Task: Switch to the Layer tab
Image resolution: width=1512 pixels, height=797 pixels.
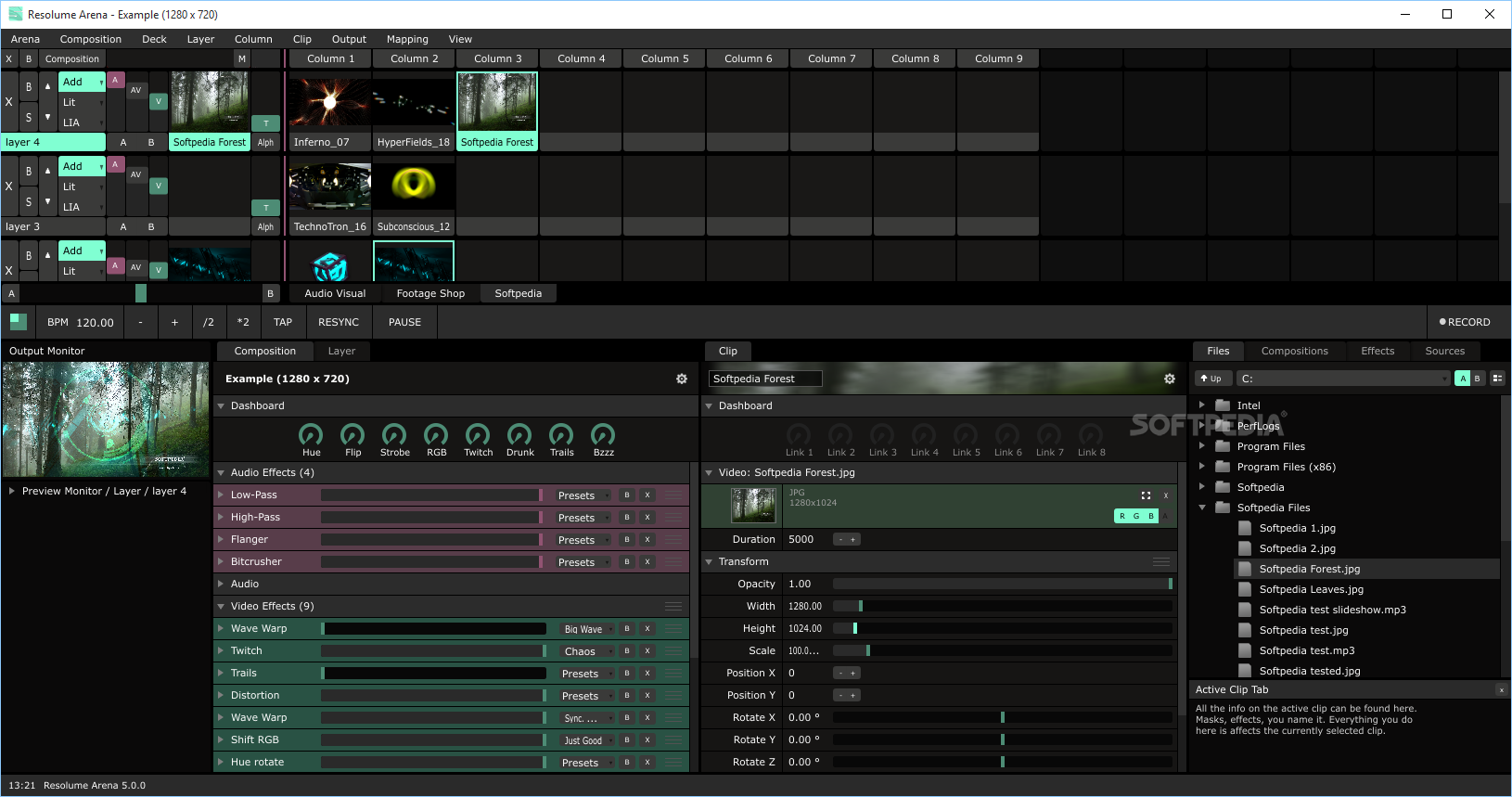Action: point(341,351)
